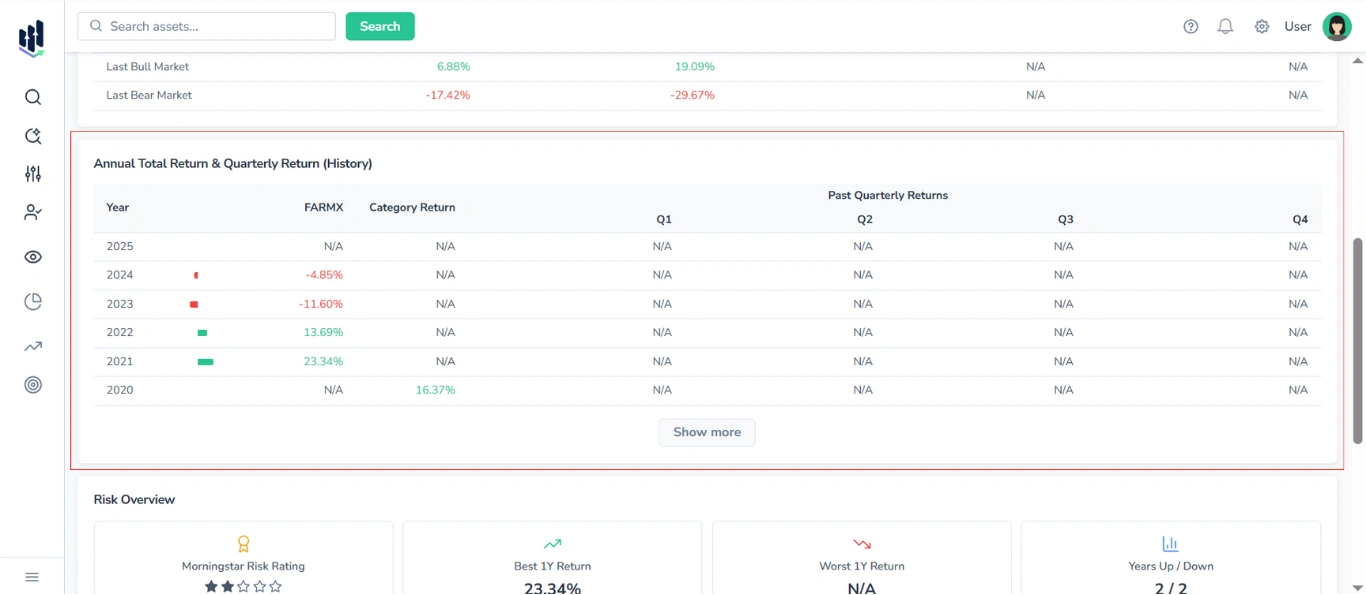Open the filters sliders icon in sidebar
The width and height of the screenshot is (1366, 595).
(32, 173)
